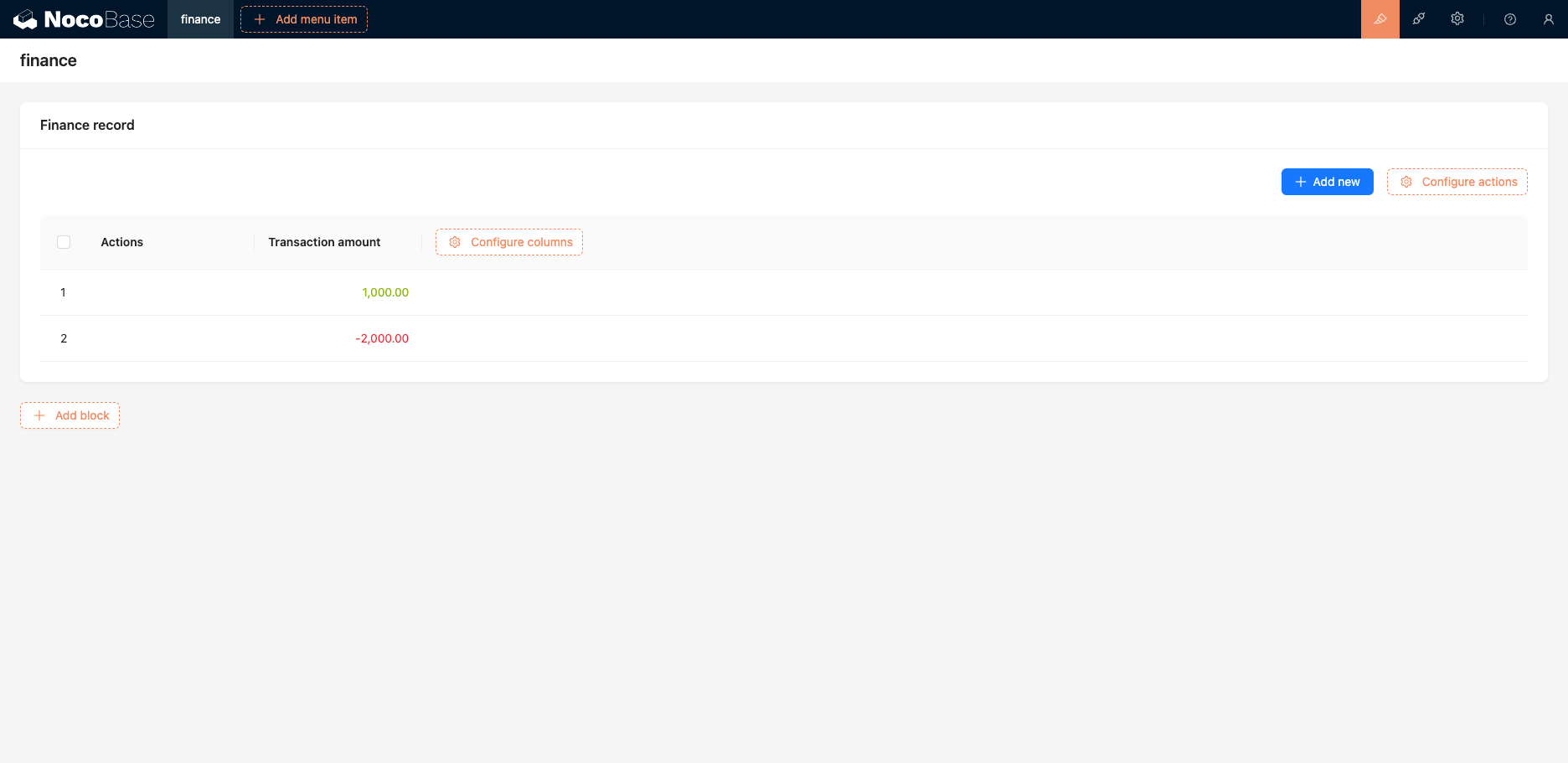Open the plugin manager plug icon
The image size is (1568, 763).
pos(1418,18)
